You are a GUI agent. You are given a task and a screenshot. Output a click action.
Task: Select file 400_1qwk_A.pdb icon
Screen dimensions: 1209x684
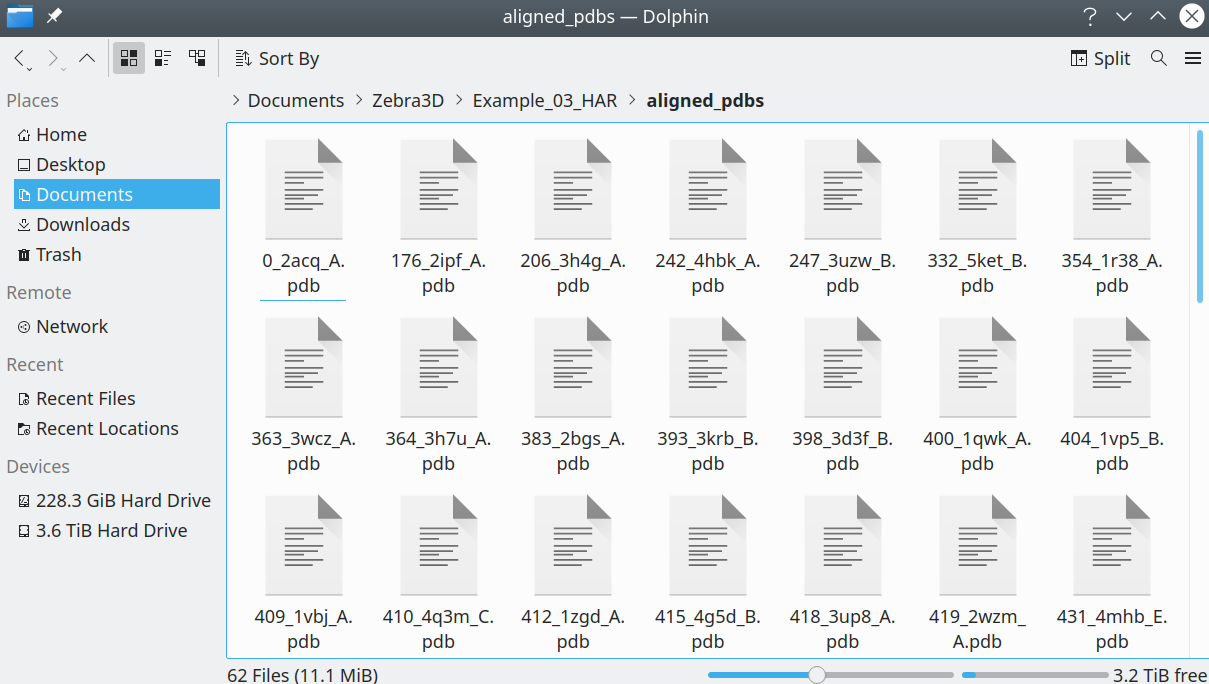coord(978,367)
